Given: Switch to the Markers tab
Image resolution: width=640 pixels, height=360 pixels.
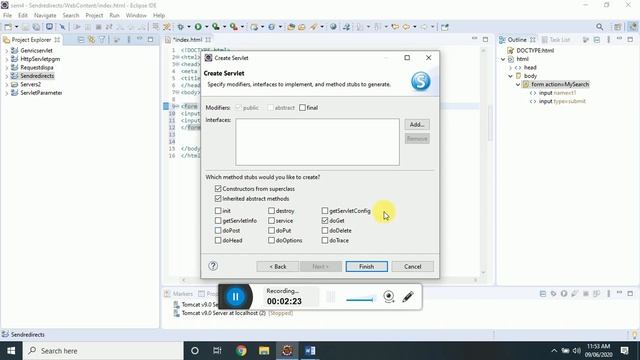Looking at the screenshot, I should coord(178,293).
